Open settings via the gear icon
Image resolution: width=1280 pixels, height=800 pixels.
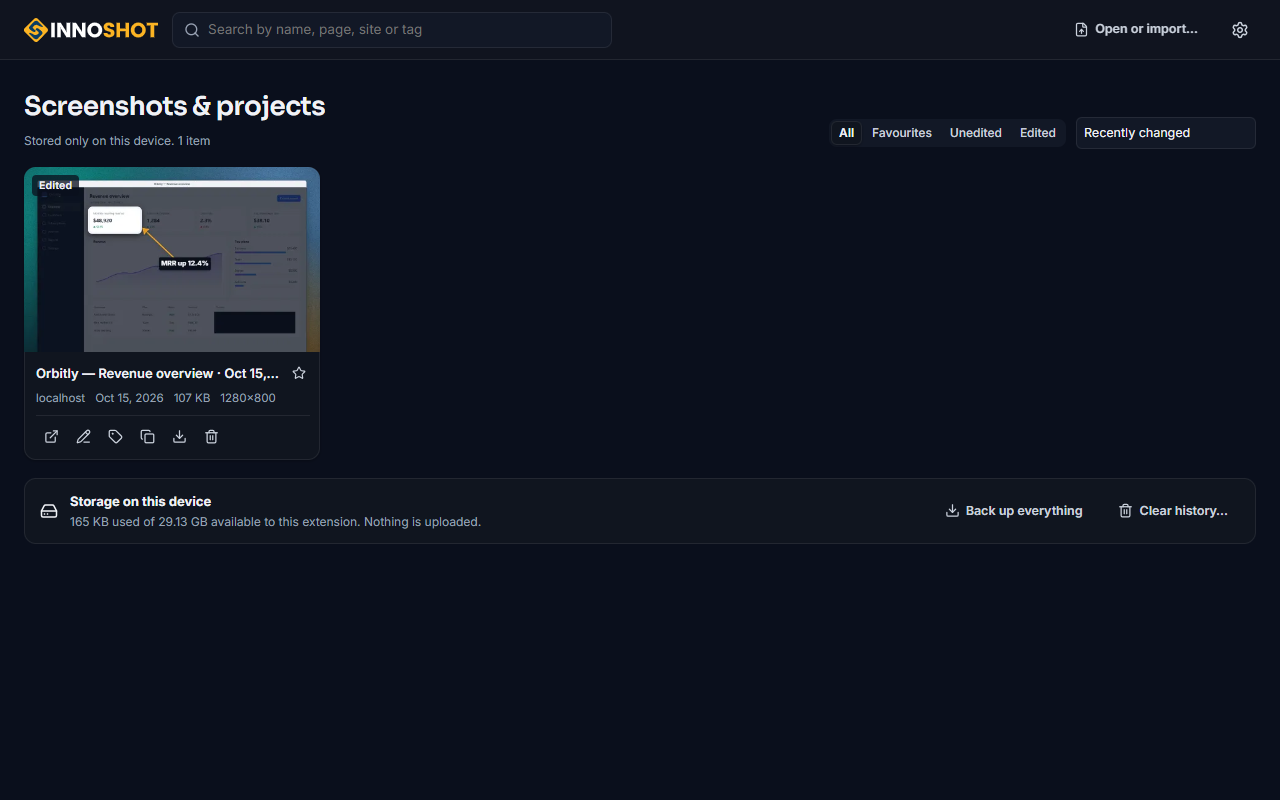pyautogui.click(x=1240, y=30)
